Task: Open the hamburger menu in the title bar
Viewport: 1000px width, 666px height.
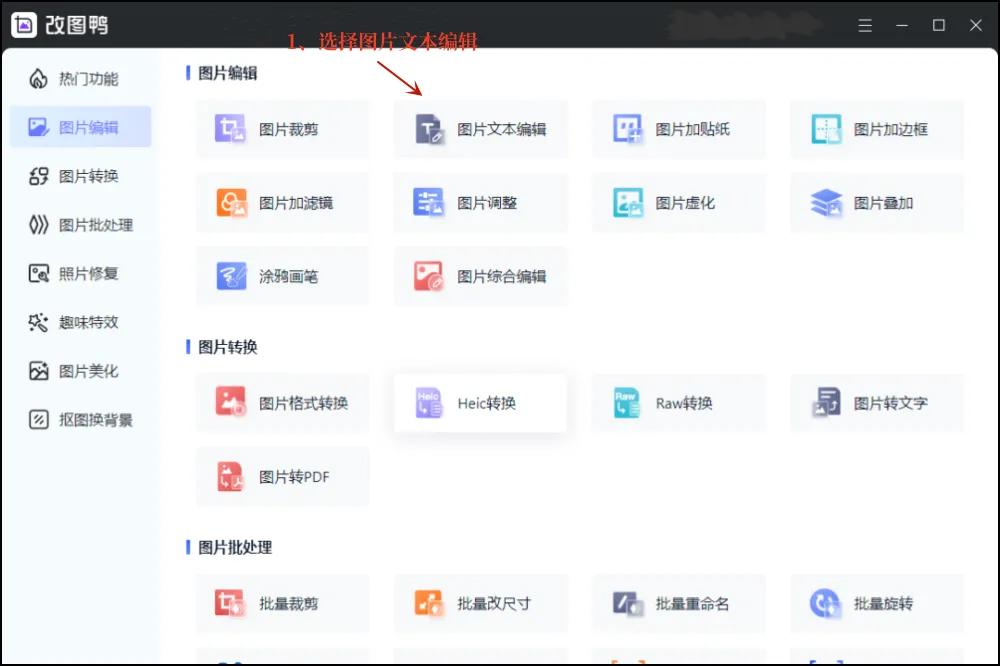Action: coord(865,25)
